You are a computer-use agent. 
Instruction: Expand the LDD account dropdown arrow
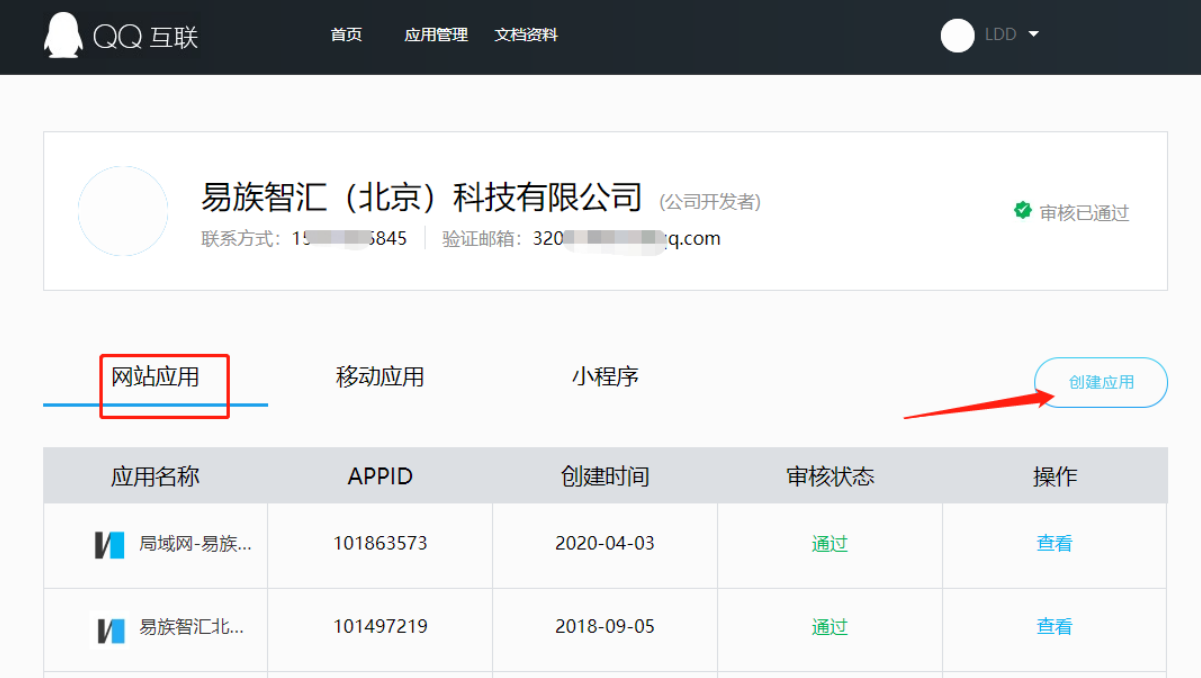point(1034,34)
